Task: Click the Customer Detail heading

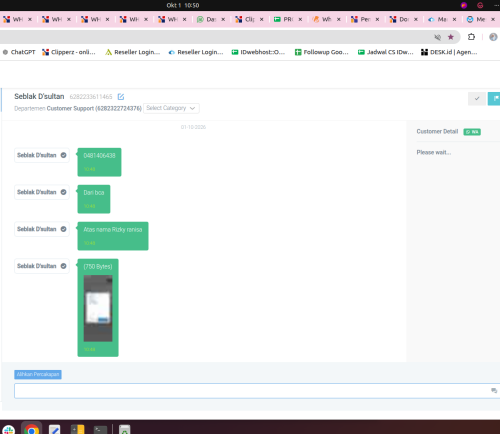Action: coord(437,131)
